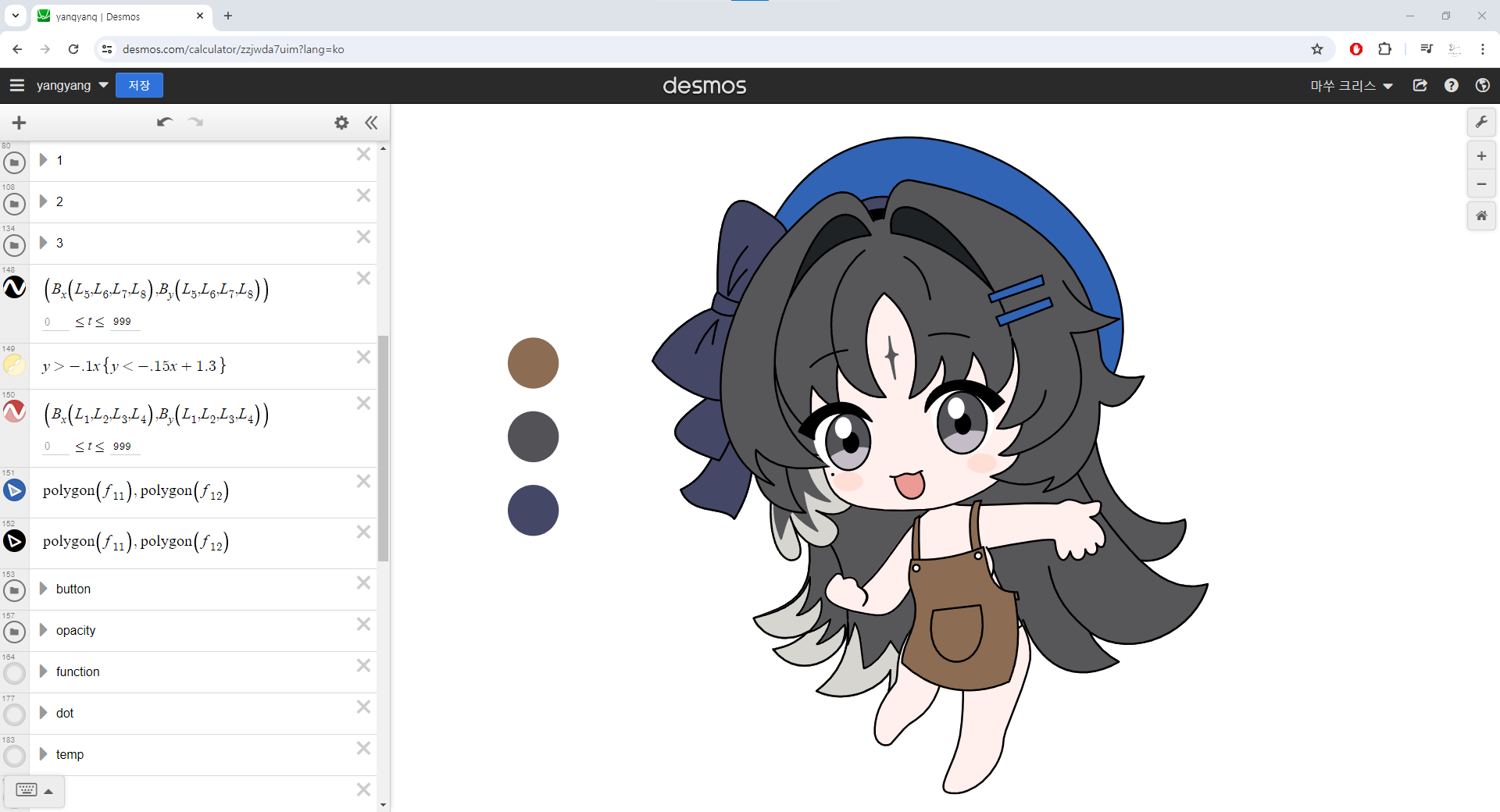Image resolution: width=1500 pixels, height=812 pixels.
Task: Open the help question mark menu
Action: click(x=1452, y=85)
